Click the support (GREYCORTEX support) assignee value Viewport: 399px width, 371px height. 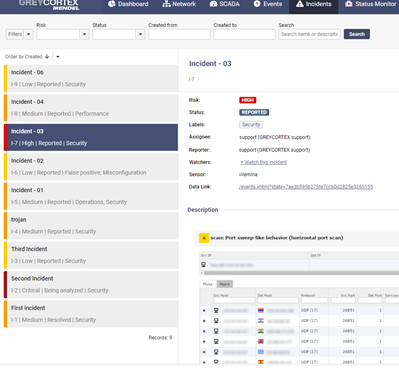[275, 137]
